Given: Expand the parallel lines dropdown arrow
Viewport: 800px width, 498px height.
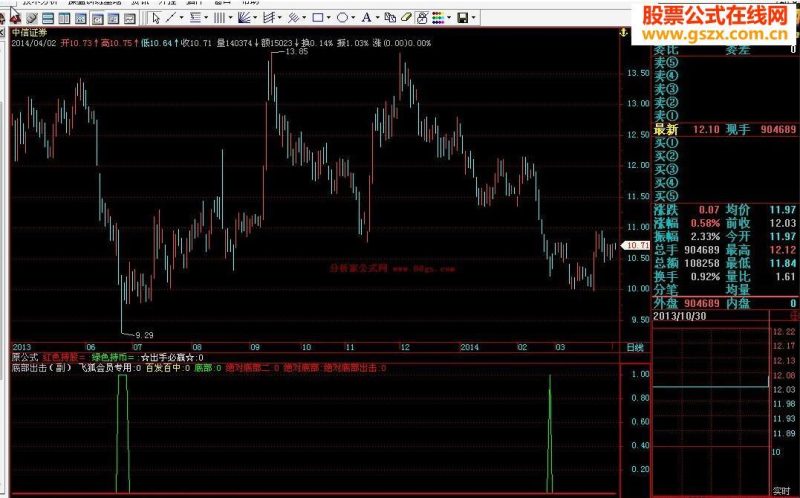Looking at the screenshot, I should coord(206,18).
